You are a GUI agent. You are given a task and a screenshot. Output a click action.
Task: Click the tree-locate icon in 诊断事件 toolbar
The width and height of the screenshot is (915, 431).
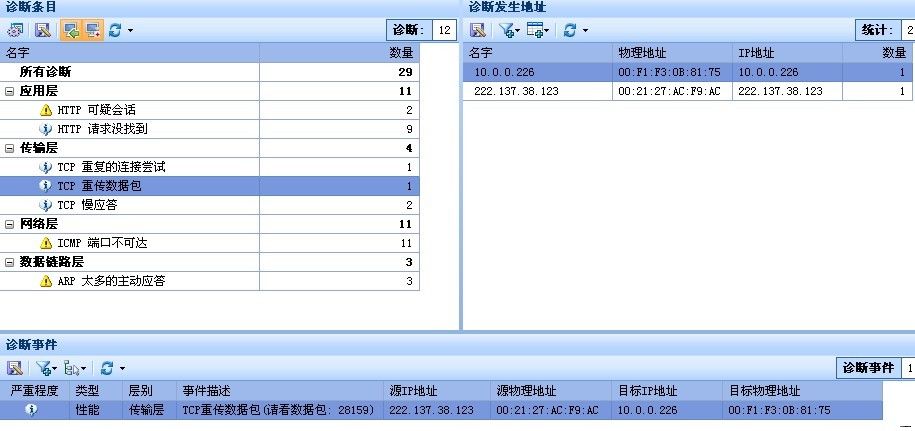point(72,368)
